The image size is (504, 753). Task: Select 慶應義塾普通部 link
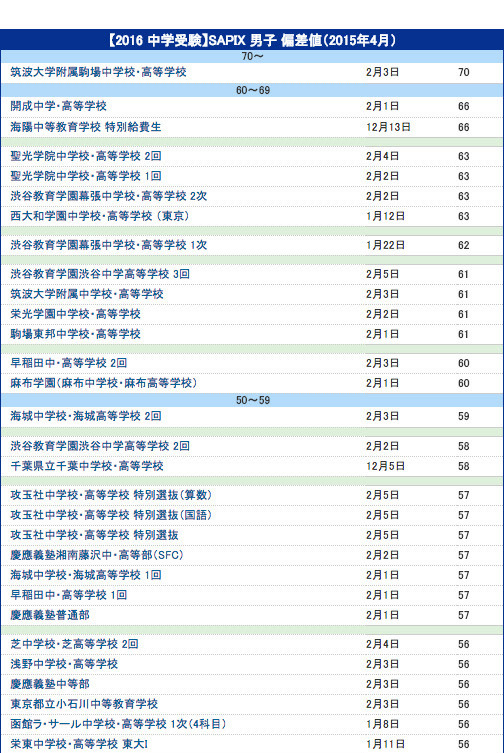coord(50,615)
